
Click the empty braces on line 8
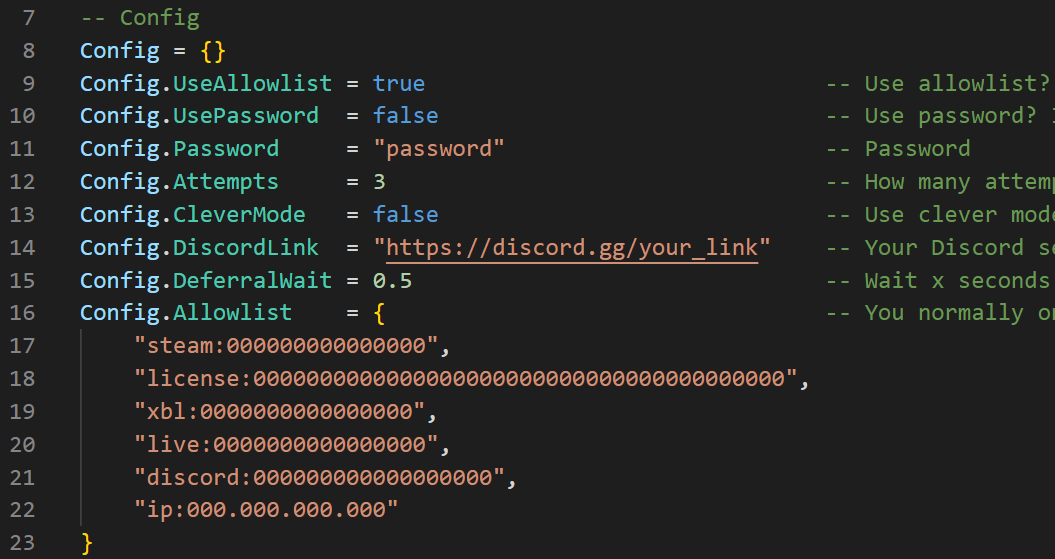(213, 51)
